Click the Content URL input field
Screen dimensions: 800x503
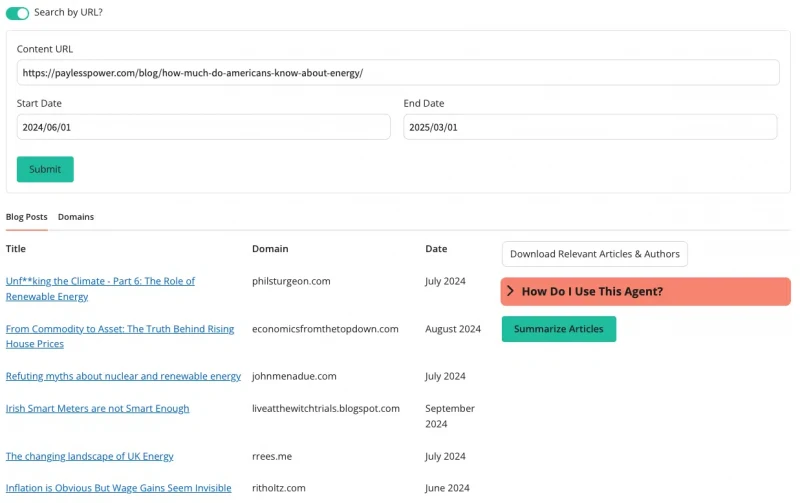398,72
